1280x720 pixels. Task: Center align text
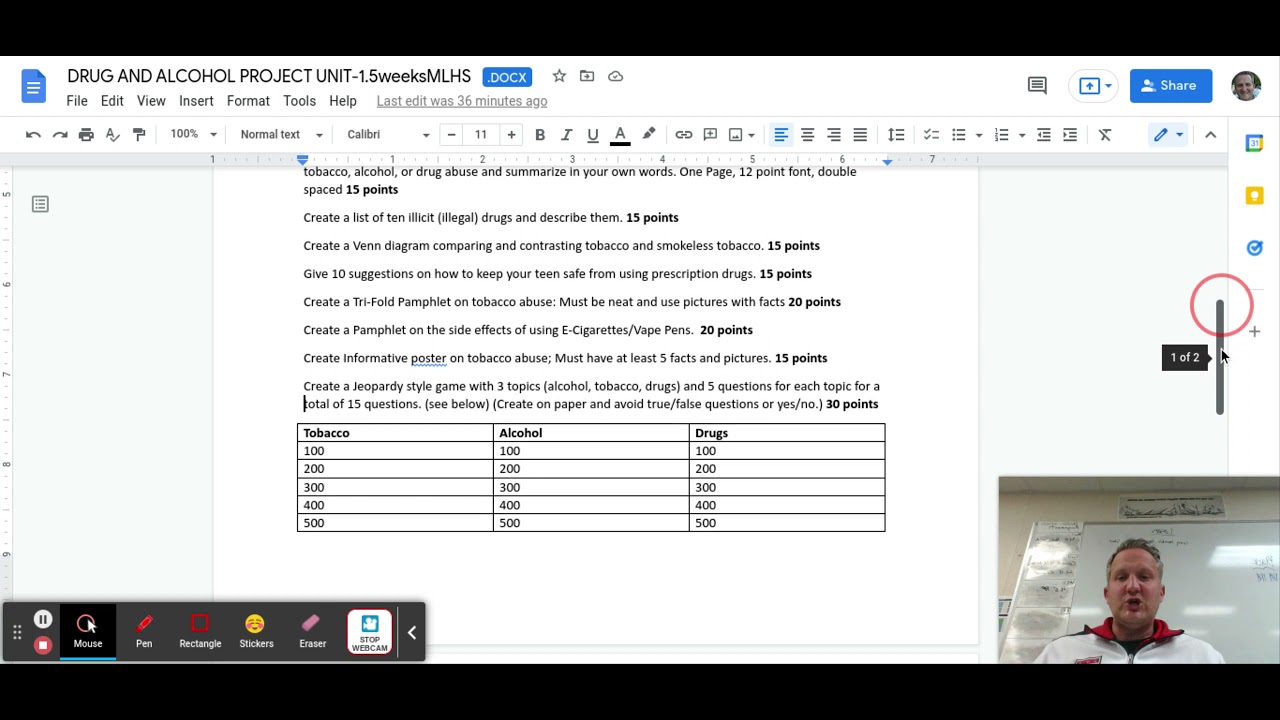pyautogui.click(x=807, y=135)
